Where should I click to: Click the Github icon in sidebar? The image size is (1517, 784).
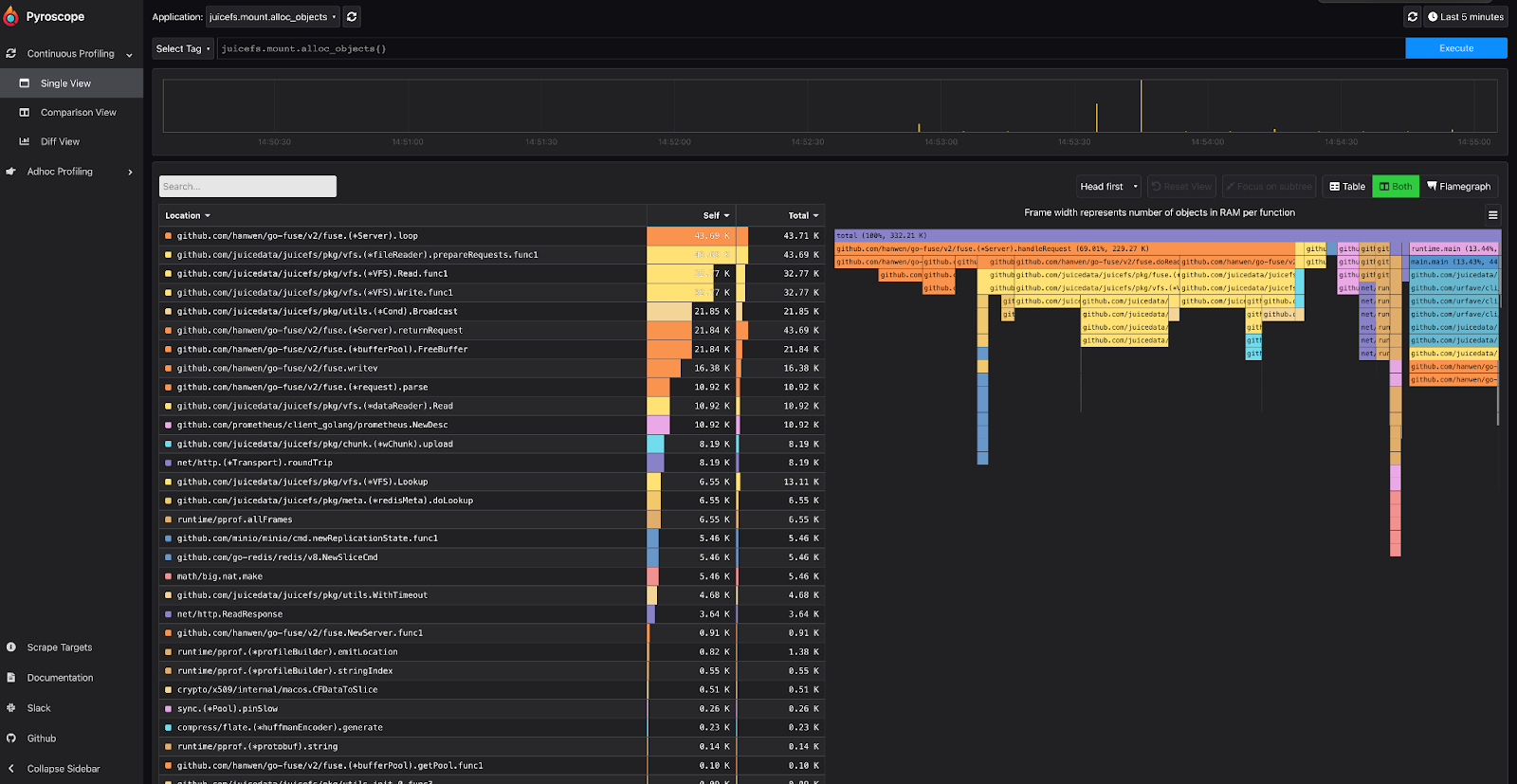tap(11, 738)
